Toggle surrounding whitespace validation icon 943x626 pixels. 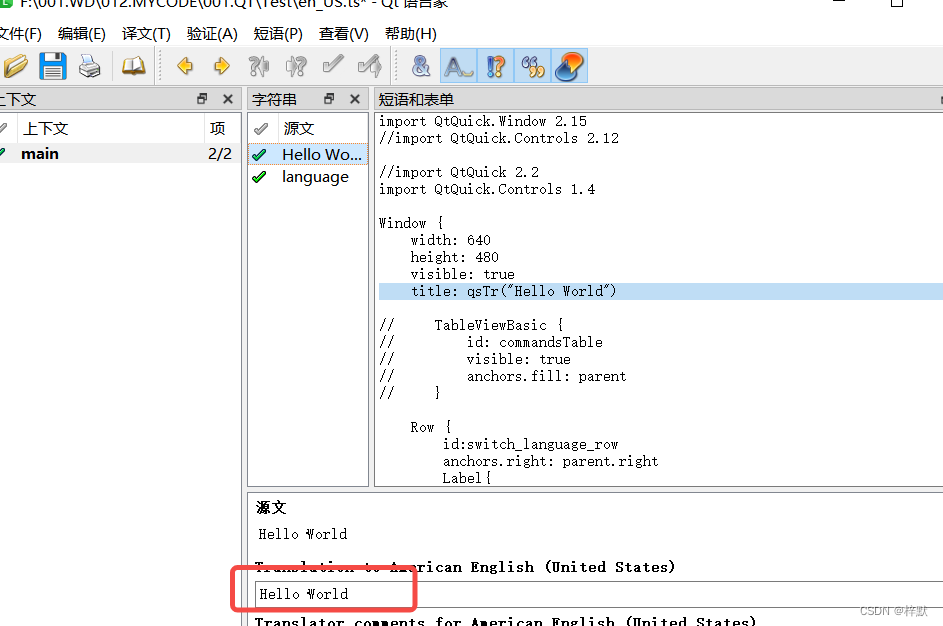(x=458, y=66)
